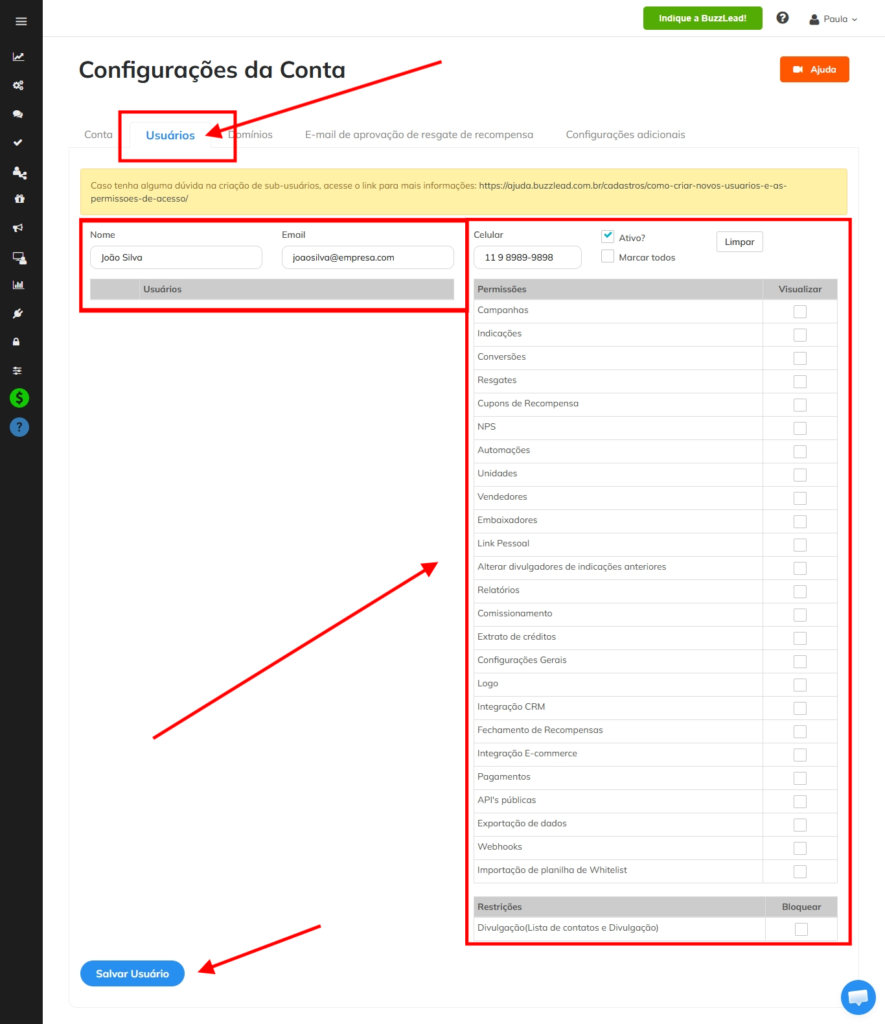Image resolution: width=885 pixels, height=1024 pixels.
Task: Click the Limpar button
Action: tap(739, 242)
